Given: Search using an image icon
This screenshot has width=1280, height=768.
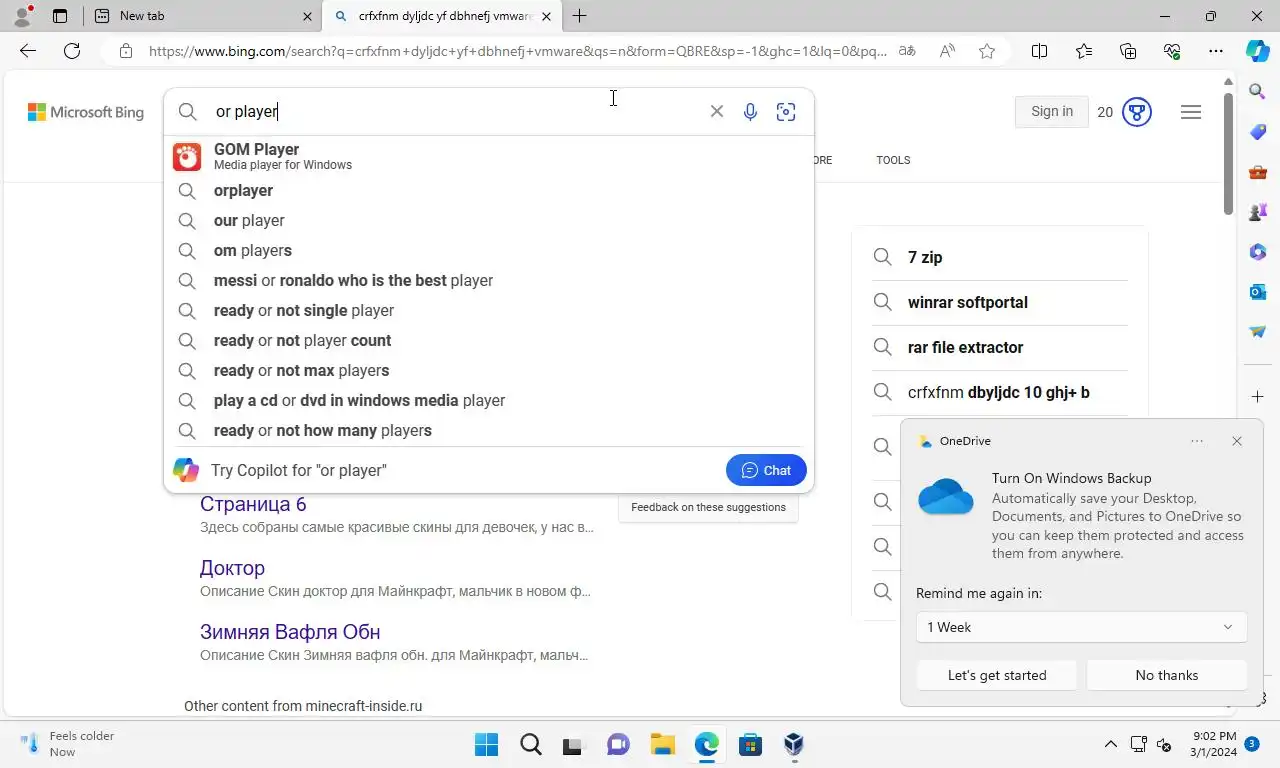Looking at the screenshot, I should 786,111.
